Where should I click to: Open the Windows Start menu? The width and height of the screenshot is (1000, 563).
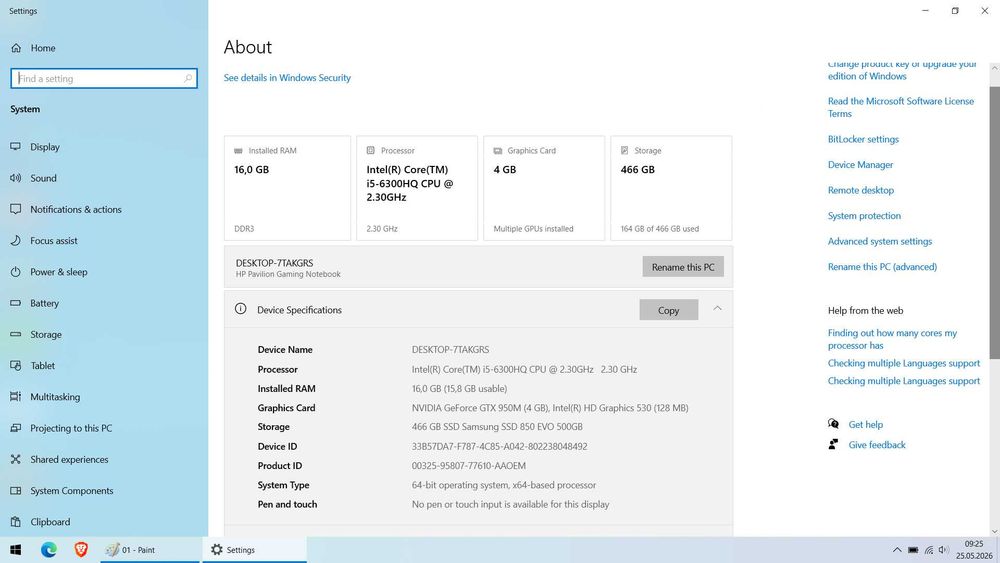click(x=16, y=550)
